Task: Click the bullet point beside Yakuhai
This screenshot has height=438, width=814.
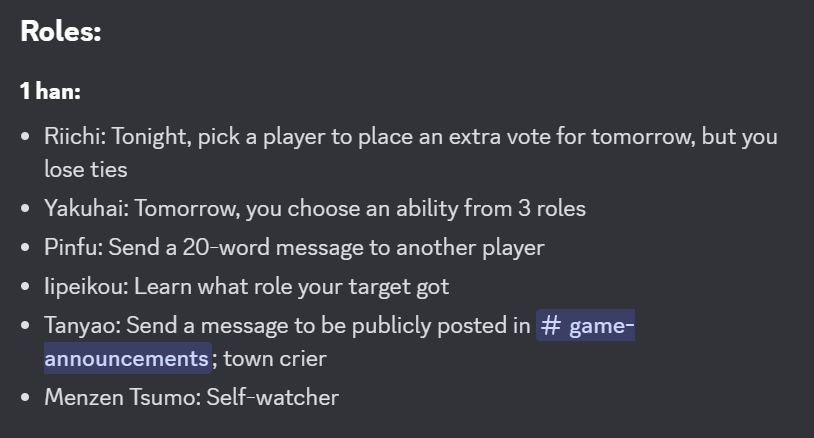Action: 26,210
